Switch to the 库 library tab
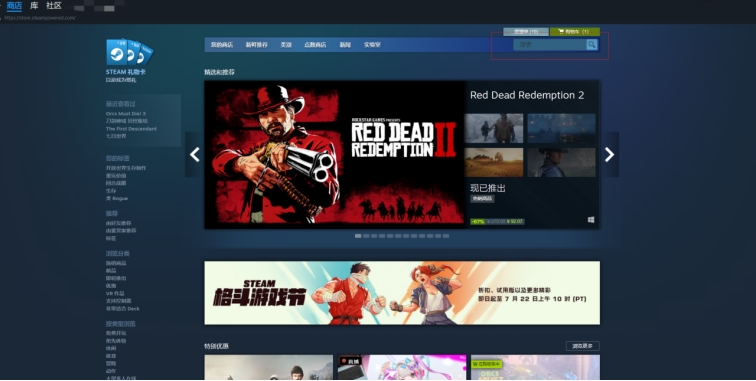This screenshot has height=381, width=756. pyautogui.click(x=34, y=6)
